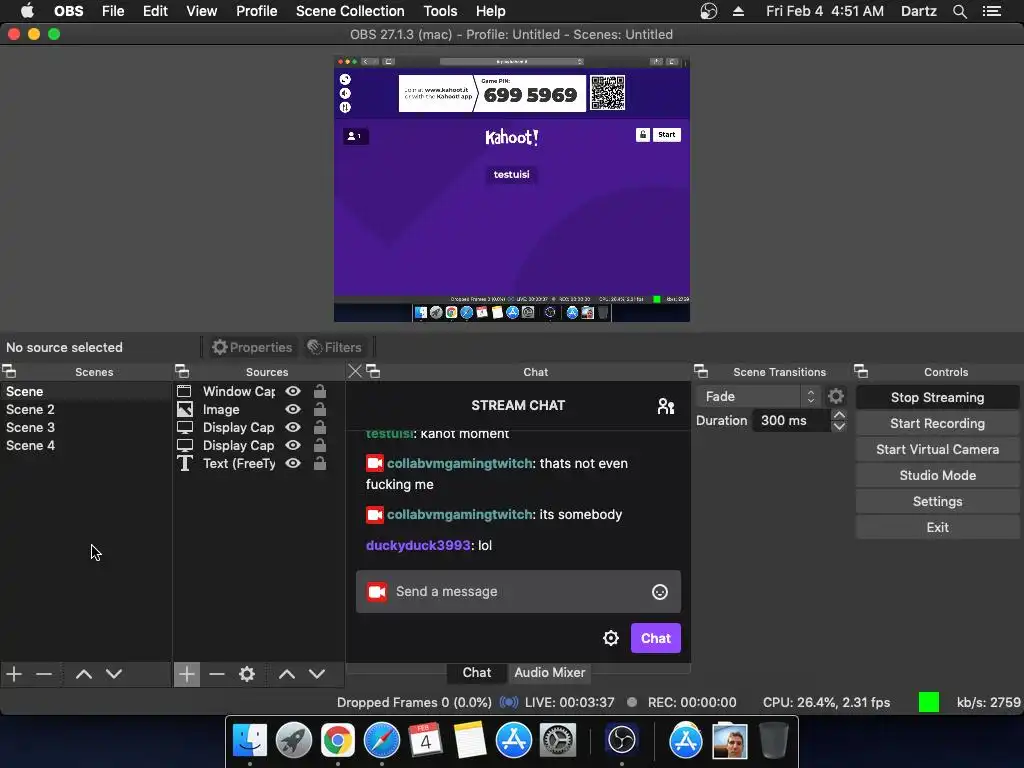Lock the Text (FreeType) source
Image resolution: width=1024 pixels, height=768 pixels.
click(319, 463)
